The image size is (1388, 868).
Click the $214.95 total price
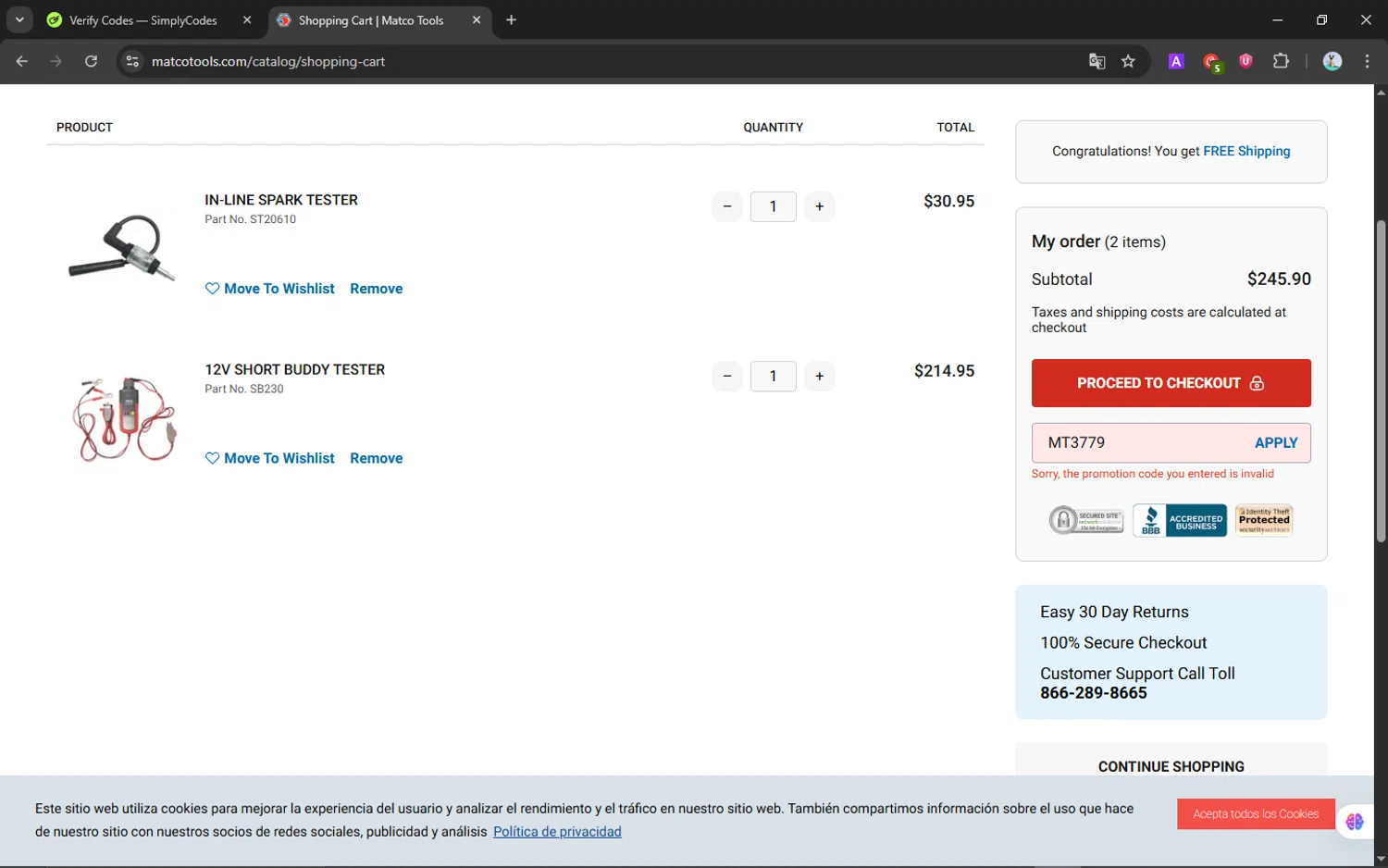pos(944,371)
